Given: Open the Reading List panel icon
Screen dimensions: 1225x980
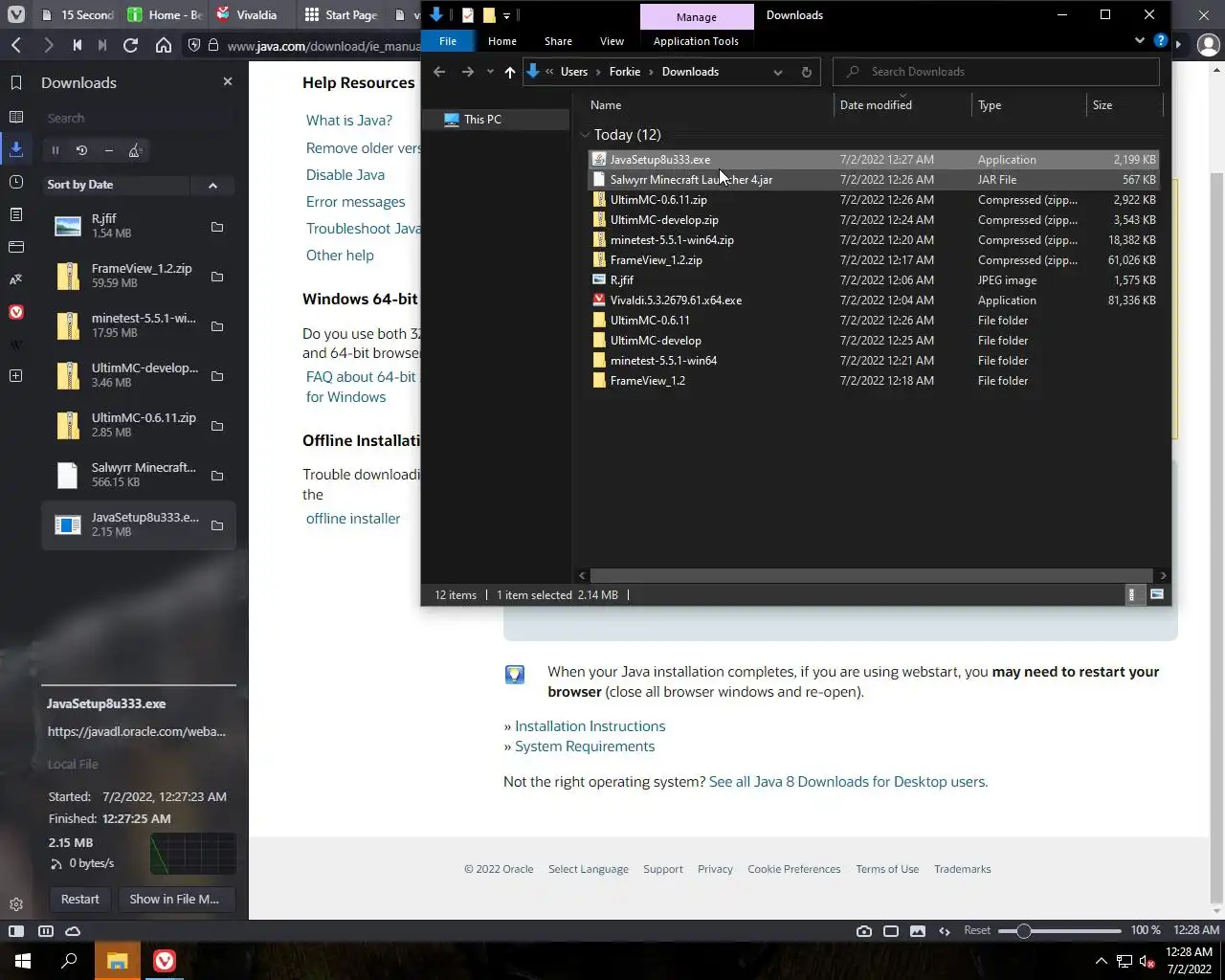Looking at the screenshot, I should pos(16,117).
